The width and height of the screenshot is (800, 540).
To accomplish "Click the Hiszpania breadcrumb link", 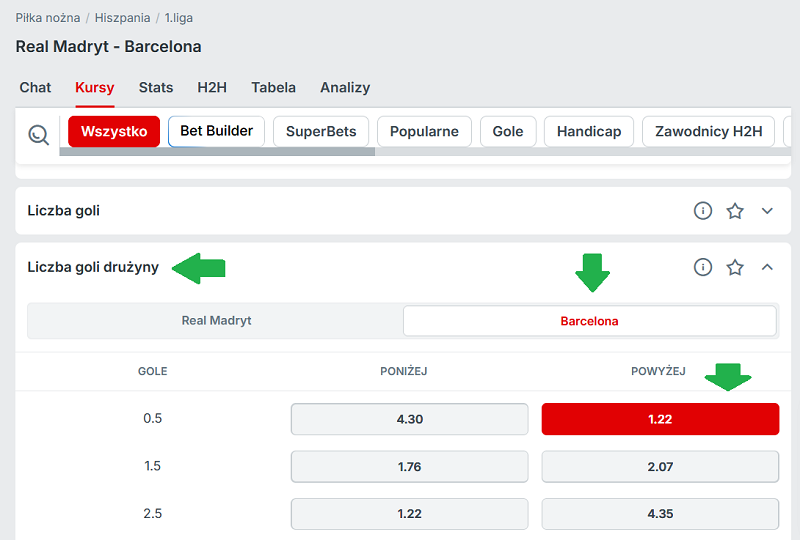I will point(123,18).
